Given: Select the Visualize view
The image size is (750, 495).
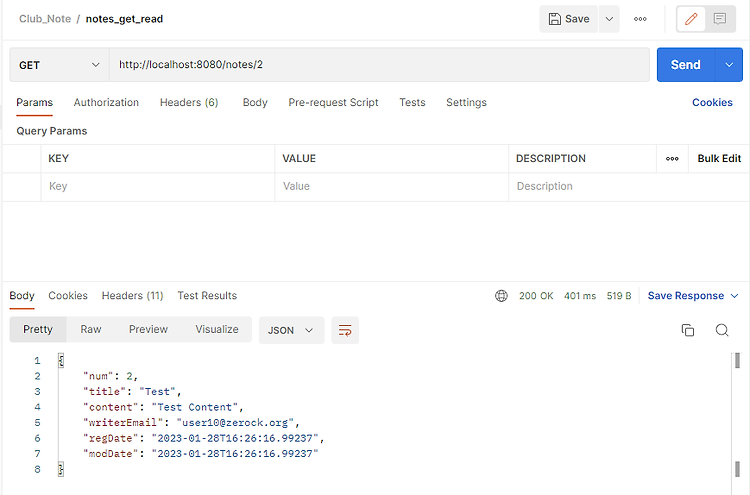Looking at the screenshot, I should (x=217, y=330).
